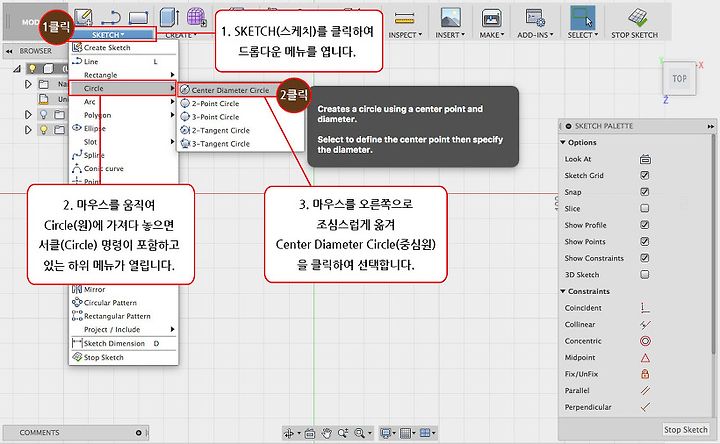Collapse the root component in browser tree
Screen dimensions: 720x444
coord(17,69)
